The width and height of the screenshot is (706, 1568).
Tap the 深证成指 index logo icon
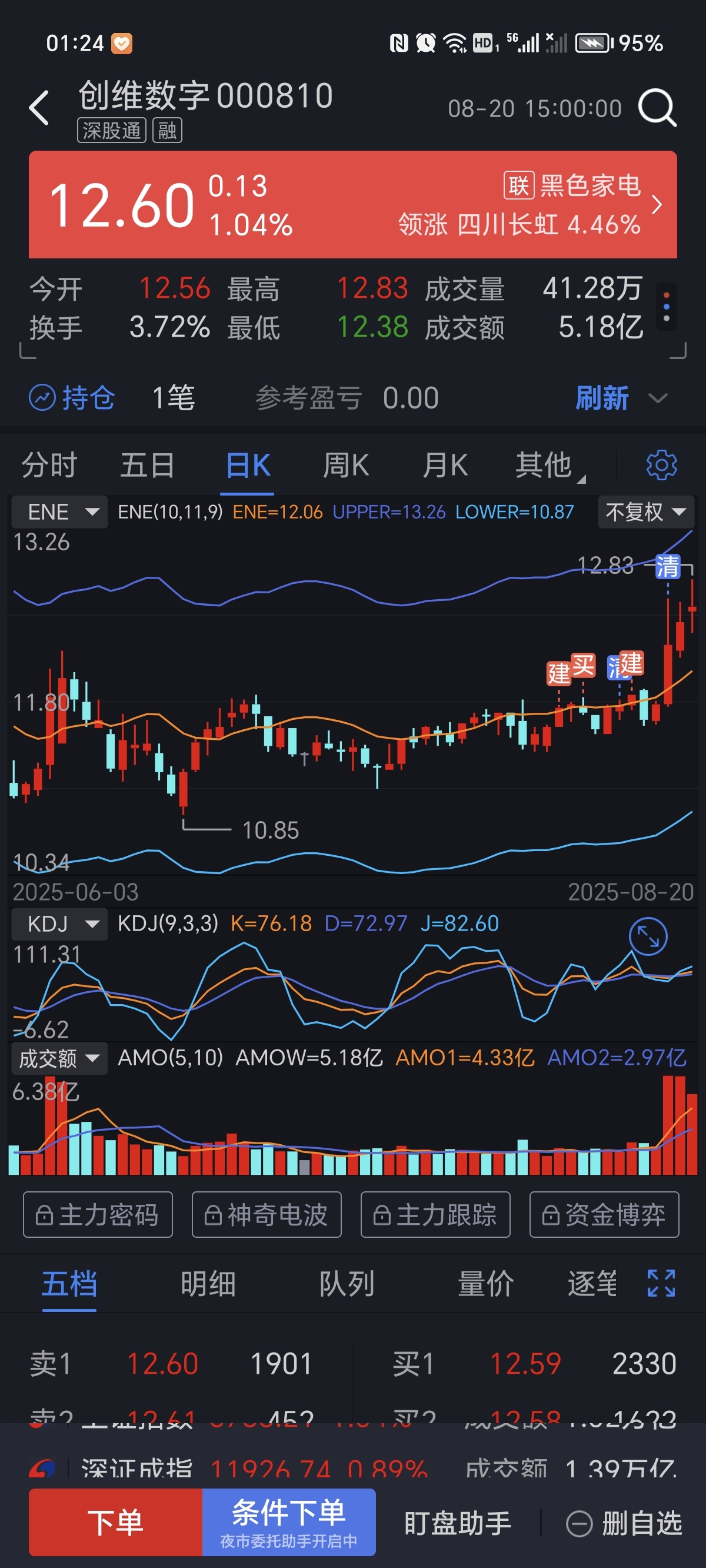(43, 1469)
